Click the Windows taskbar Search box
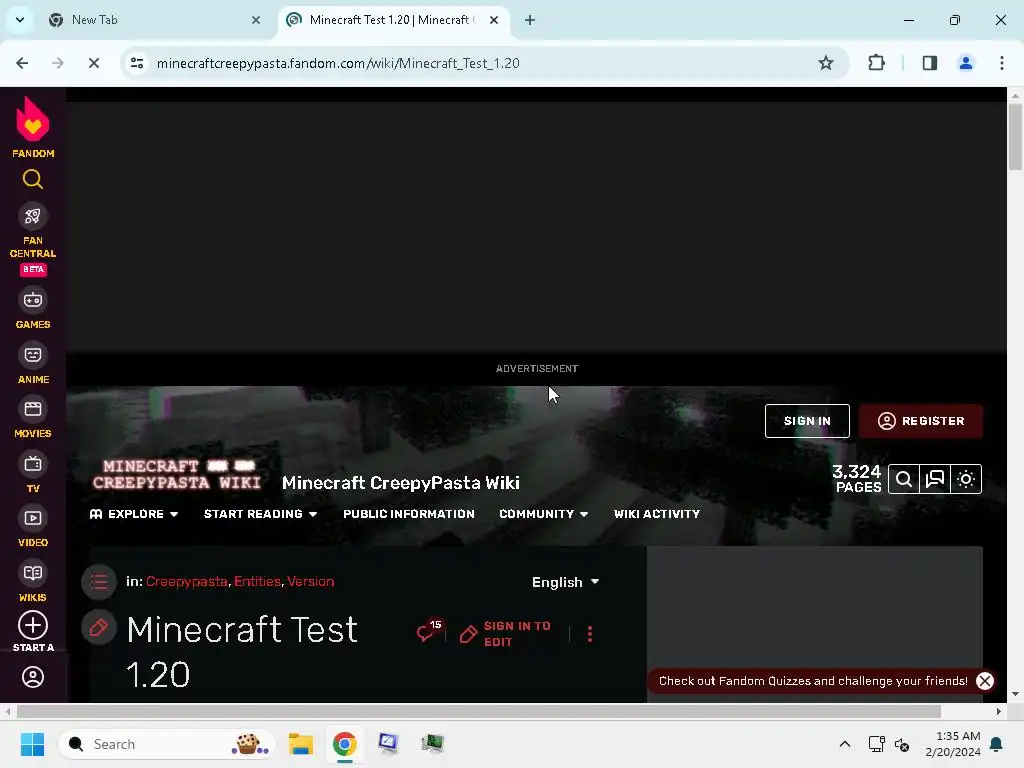Screen dimensions: 1024x768 coord(167,744)
